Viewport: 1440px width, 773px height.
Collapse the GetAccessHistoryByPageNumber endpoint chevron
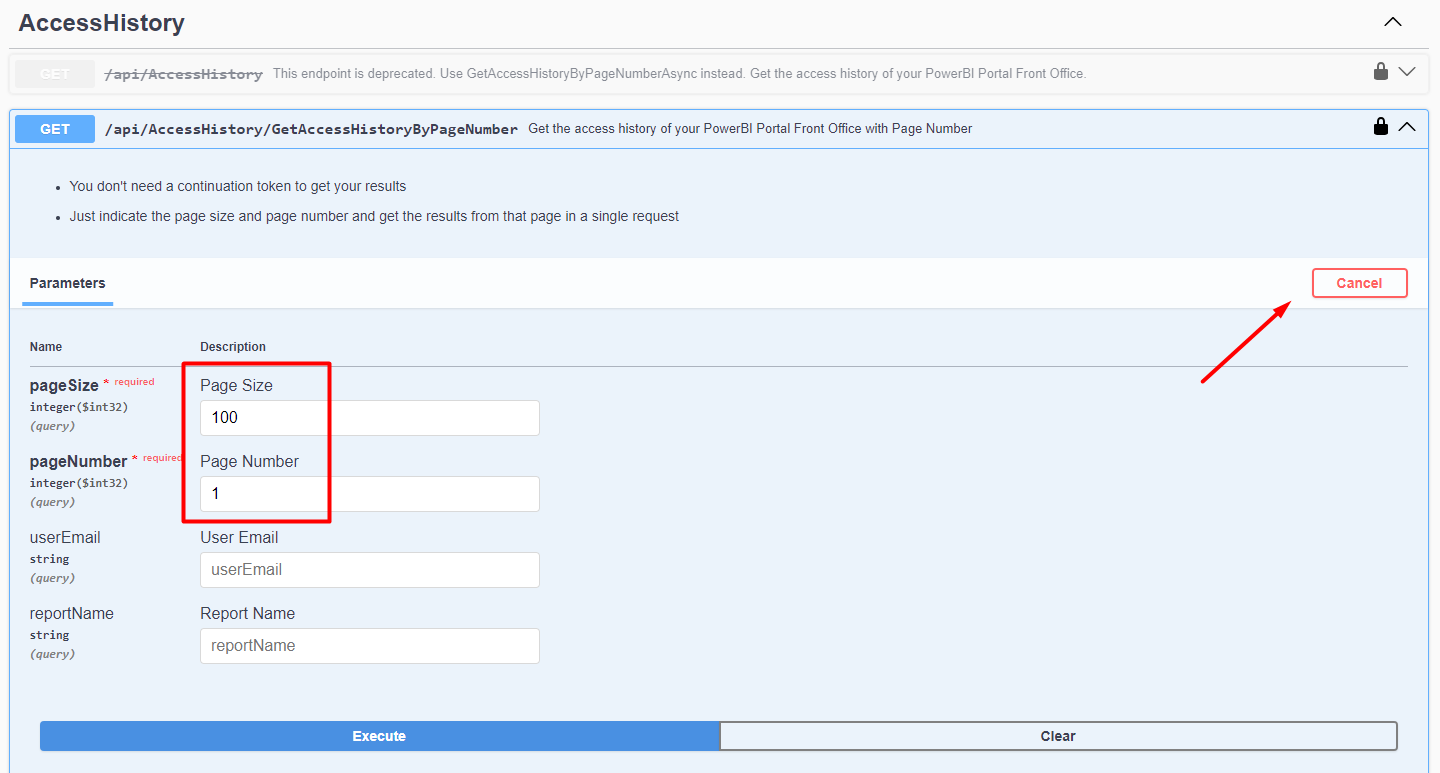pos(1407,127)
